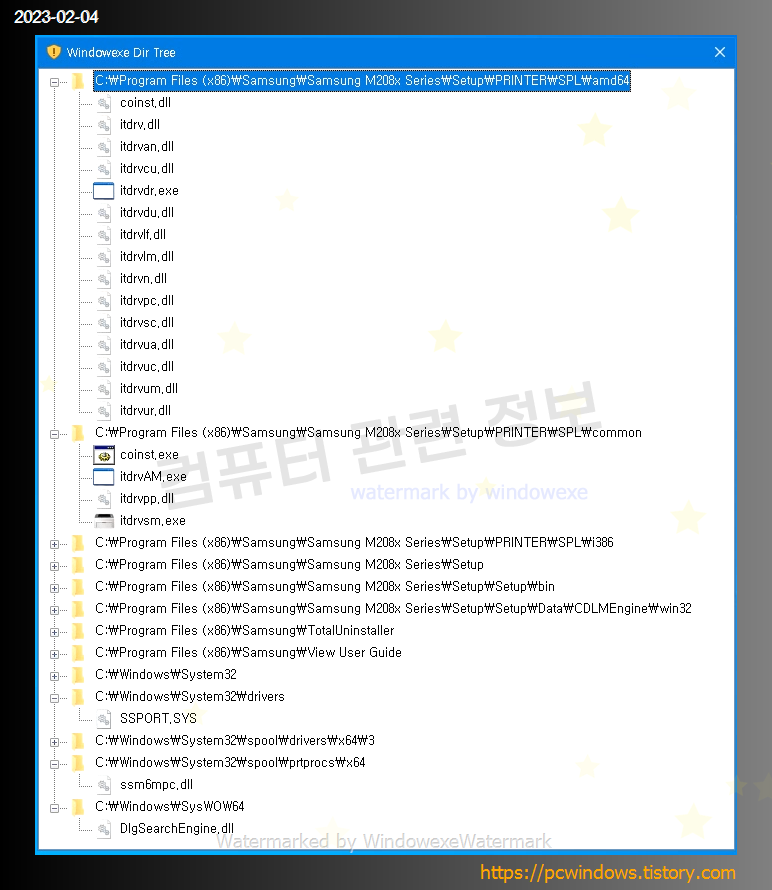The height and width of the screenshot is (890, 772).
Task: Expand the Setup\Setup\bin folder node
Action: (54, 588)
